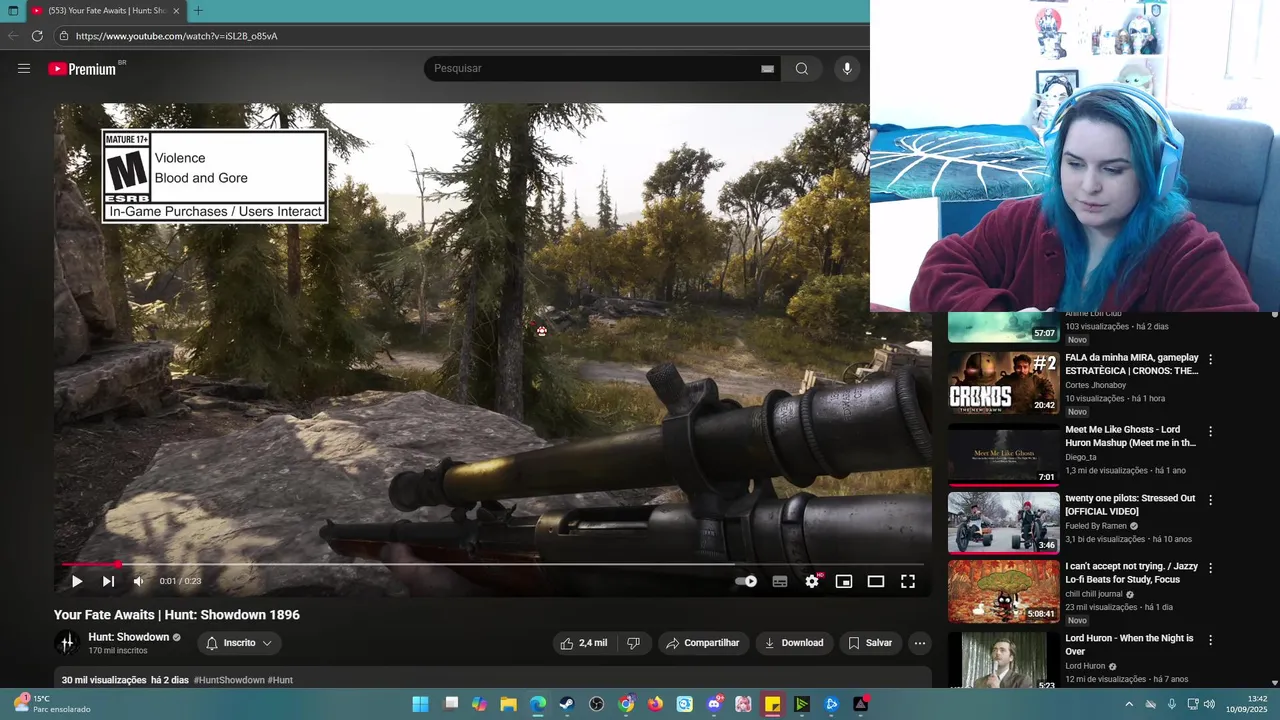Screen dimensions: 1280x720
Task: Open Steam from taskbar
Action: 567,704
